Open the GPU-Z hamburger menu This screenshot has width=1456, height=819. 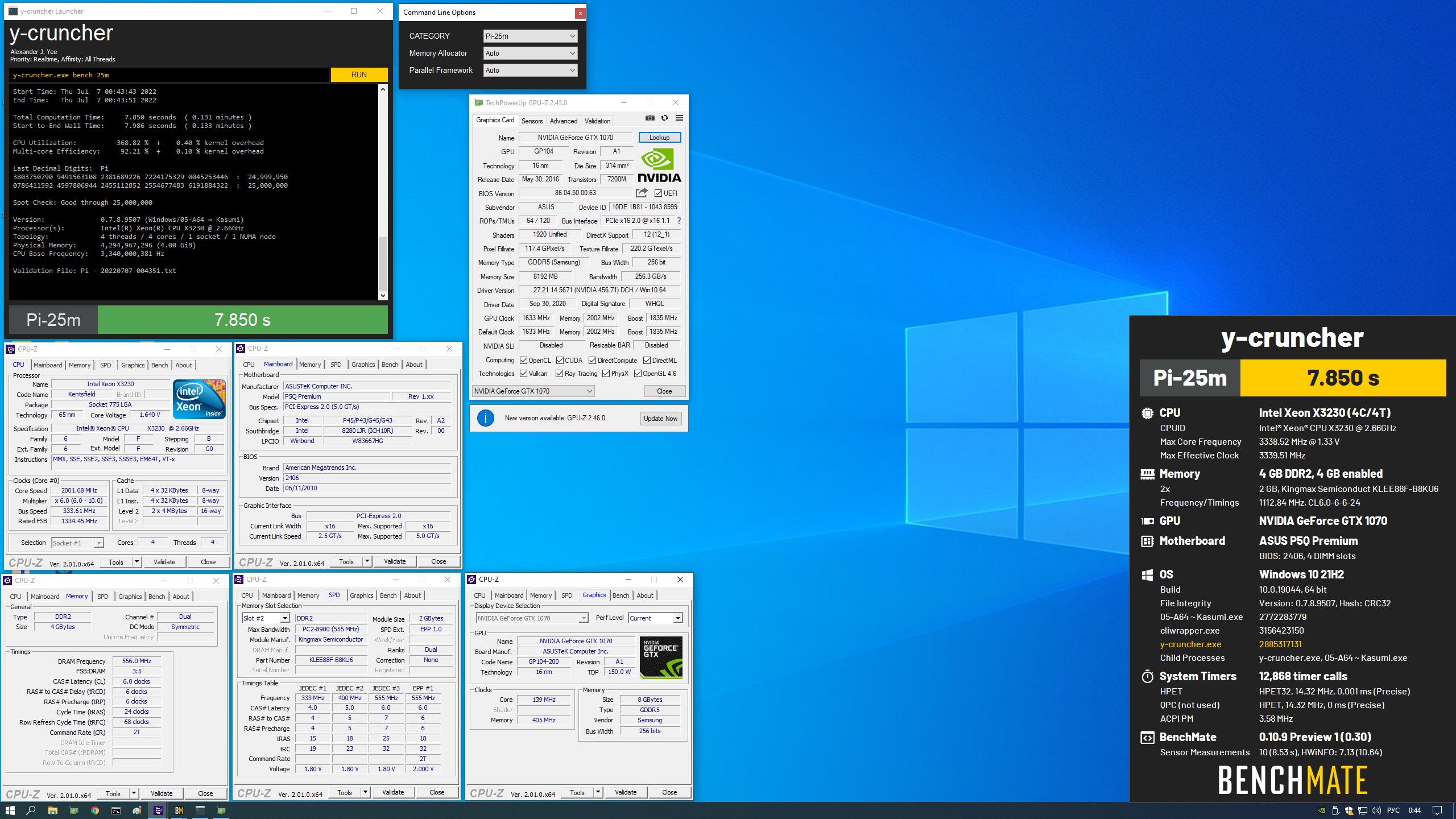[679, 118]
